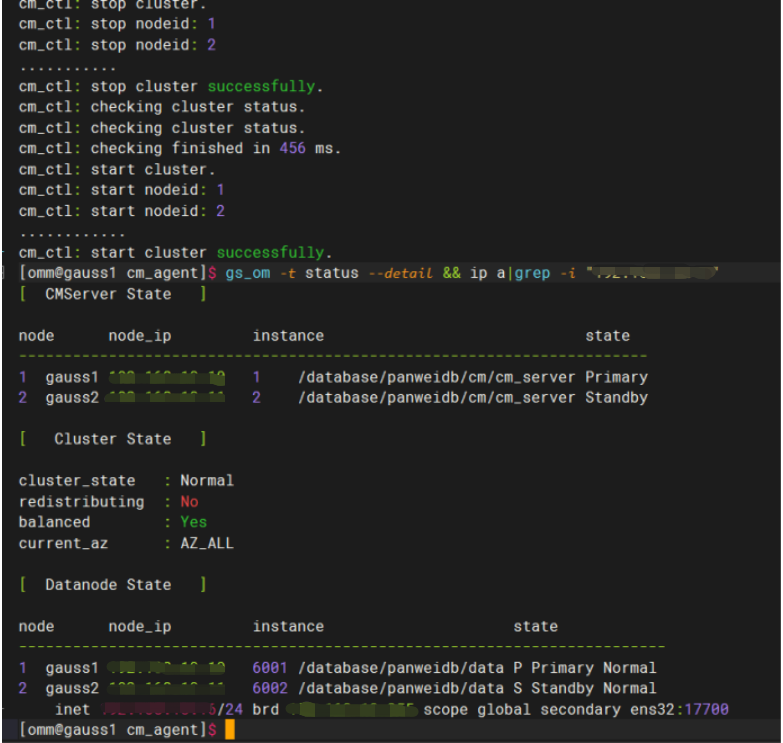Click 'S Standby Normal' datanode state
Image resolution: width=783 pixels, height=743 pixels.
click(x=585, y=689)
